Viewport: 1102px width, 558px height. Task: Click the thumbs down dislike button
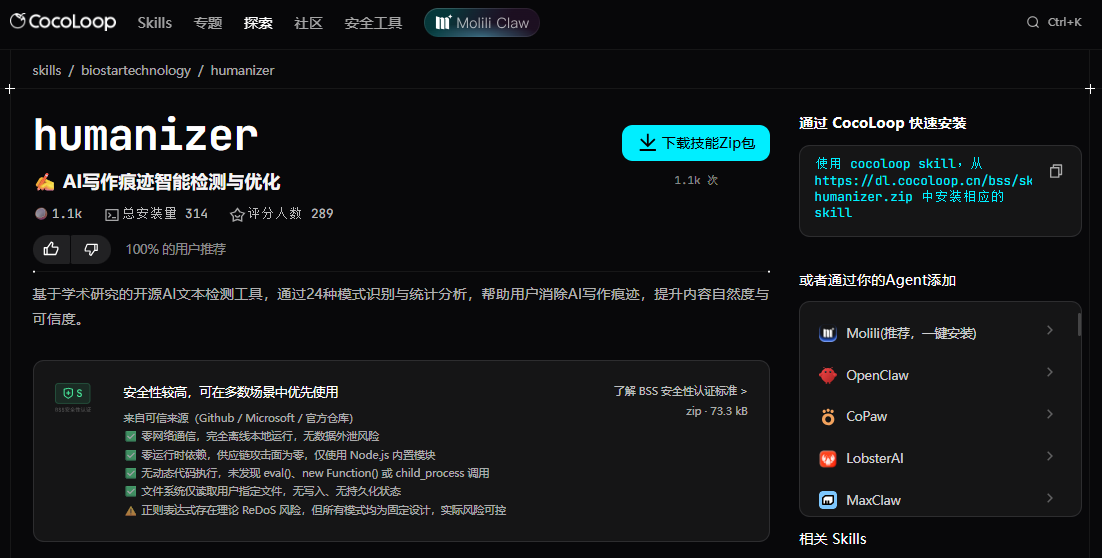coord(91,249)
